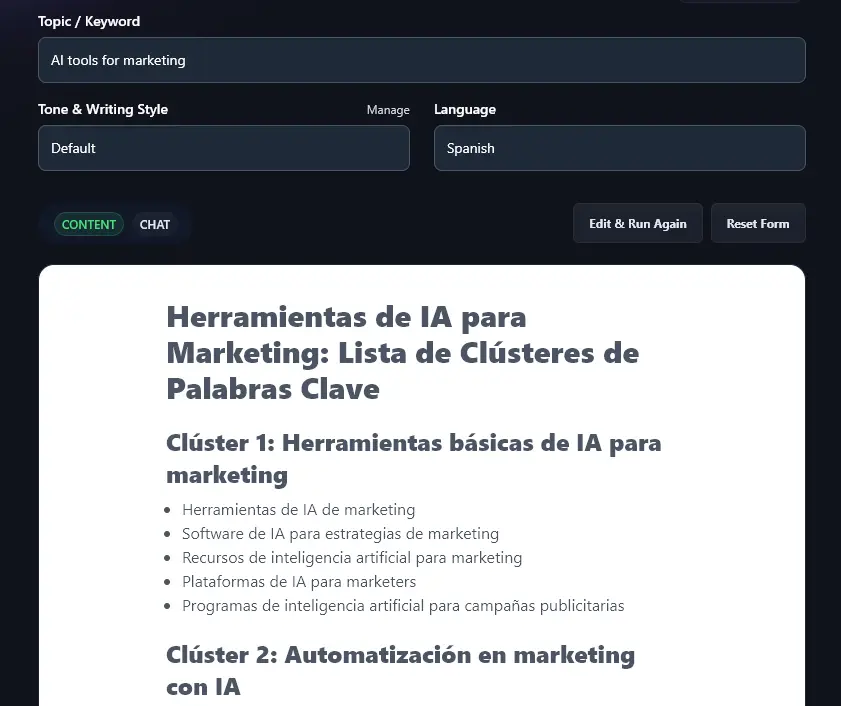Screen dimensions: 841x706
Task: Click the Clúster 2 section heading
Action: coord(400,671)
